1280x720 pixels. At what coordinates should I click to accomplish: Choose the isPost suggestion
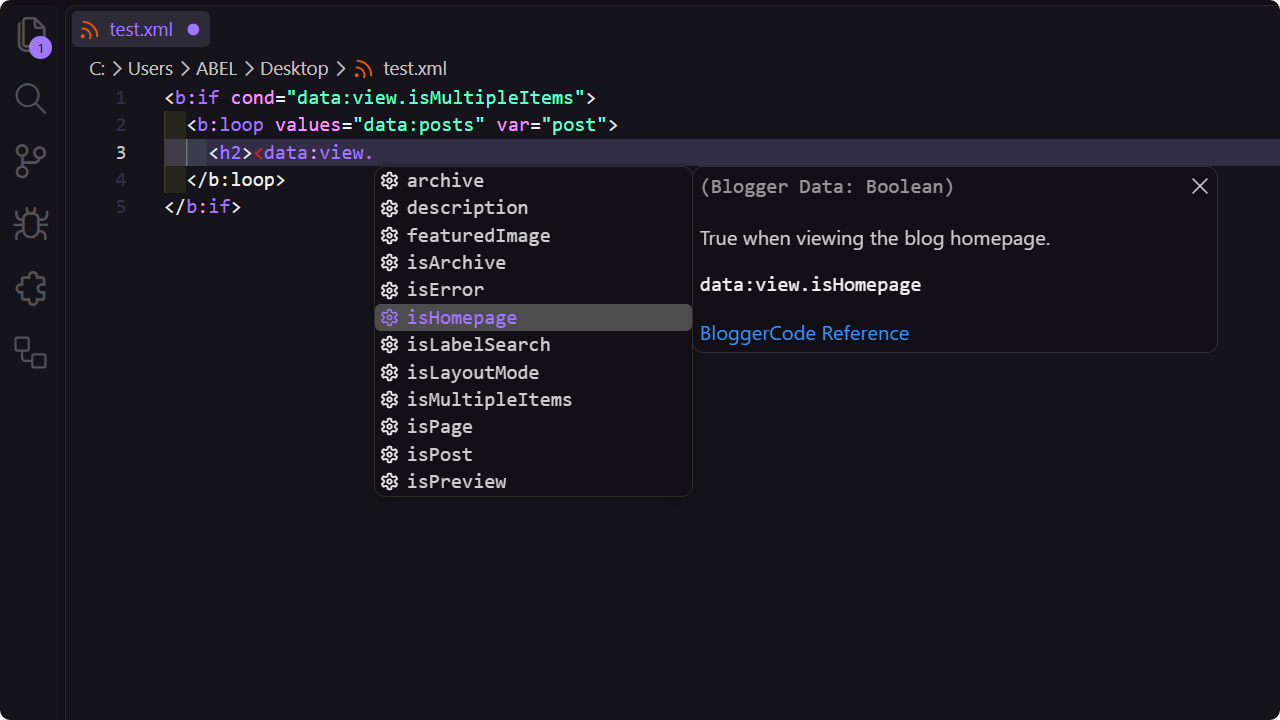(x=533, y=455)
